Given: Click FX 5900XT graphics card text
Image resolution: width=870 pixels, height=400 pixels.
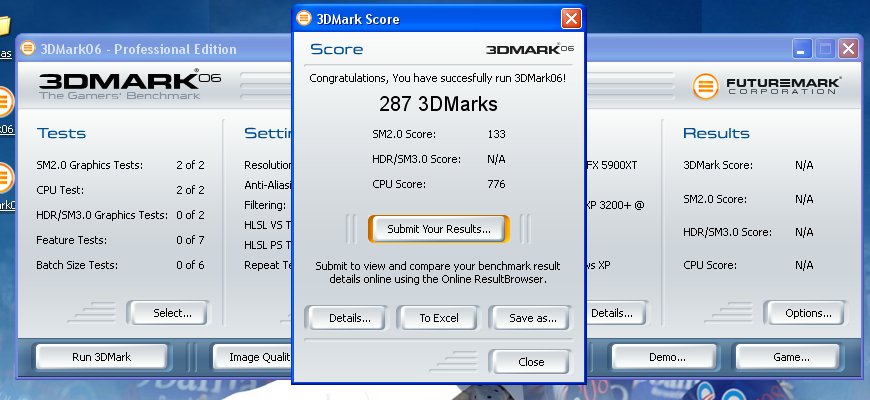Looking at the screenshot, I should [x=612, y=165].
